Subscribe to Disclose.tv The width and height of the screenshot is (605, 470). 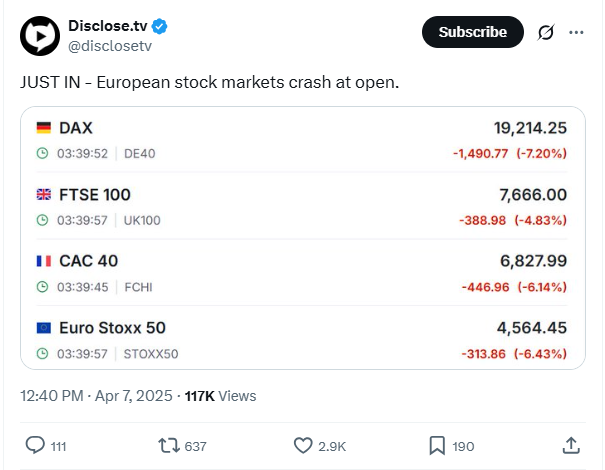pyautogui.click(x=473, y=32)
